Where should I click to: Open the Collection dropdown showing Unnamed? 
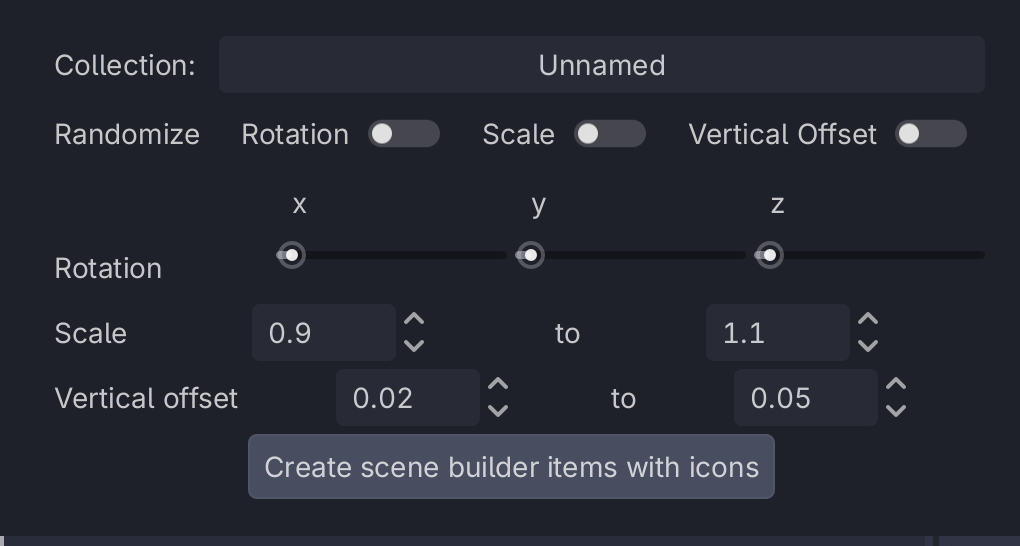point(601,65)
